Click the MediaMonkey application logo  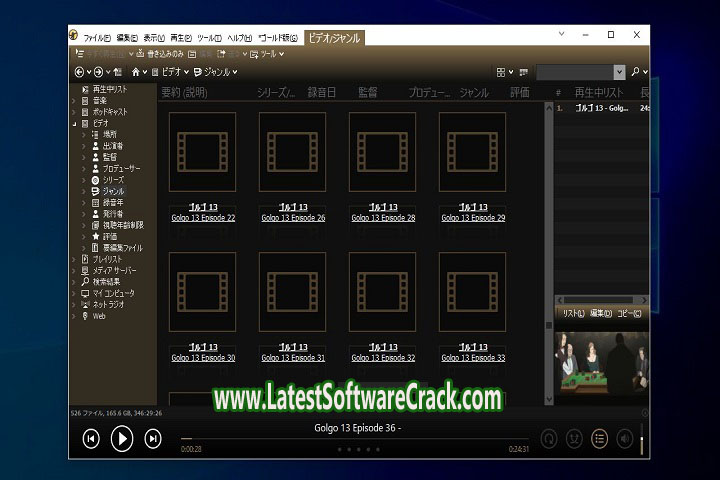73,35
